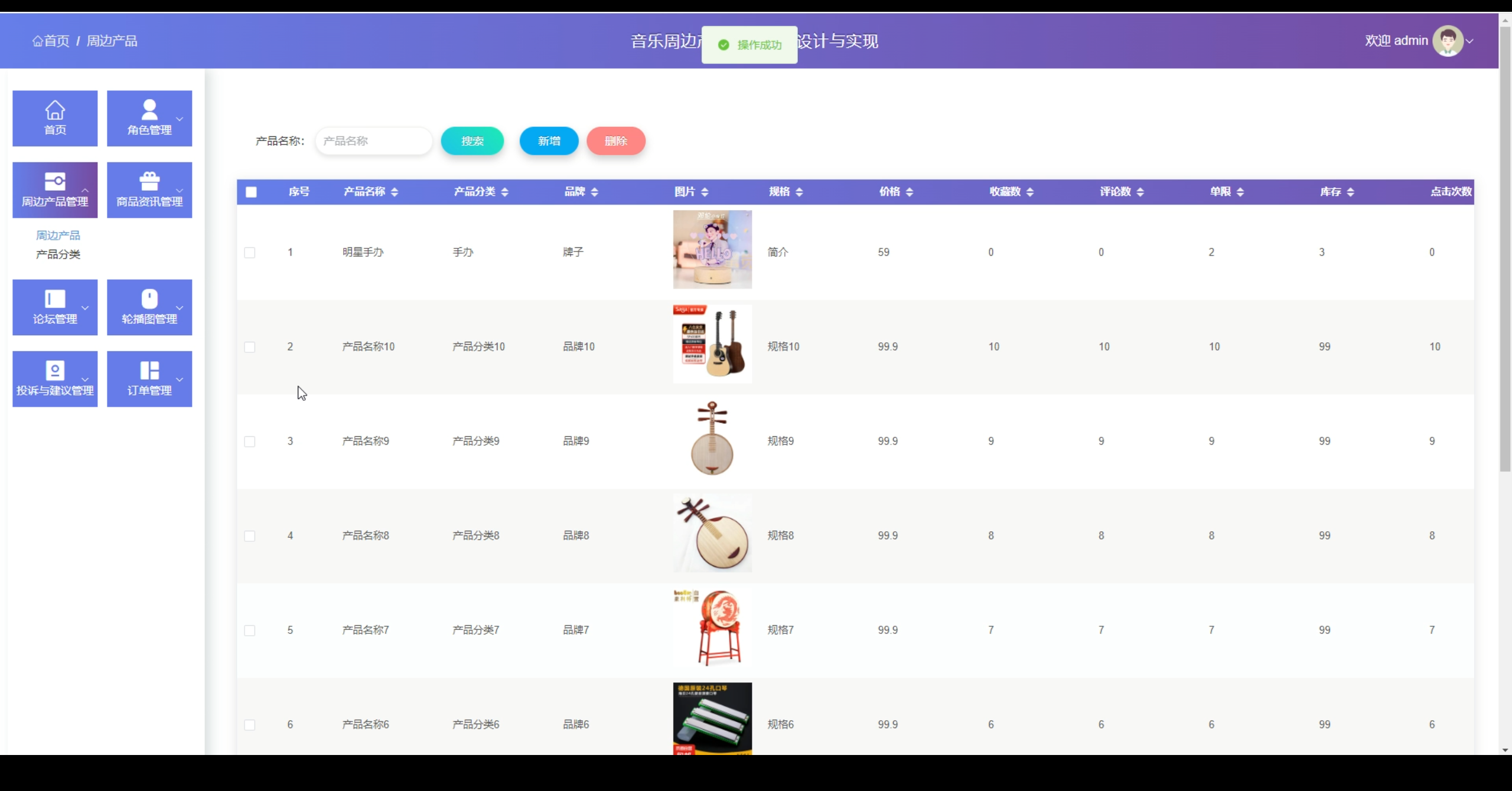Click the grid icon on 订单管理 tile
The image size is (1512, 791).
(149, 371)
